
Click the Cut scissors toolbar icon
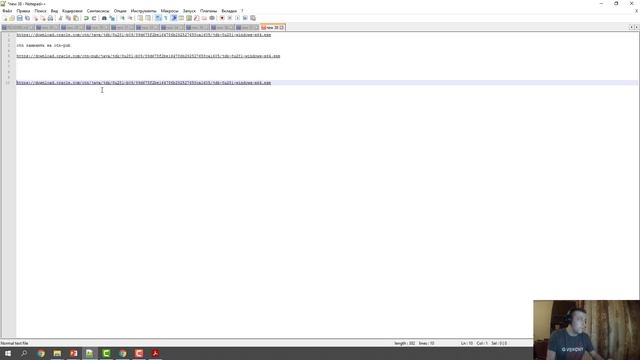coord(60,18)
